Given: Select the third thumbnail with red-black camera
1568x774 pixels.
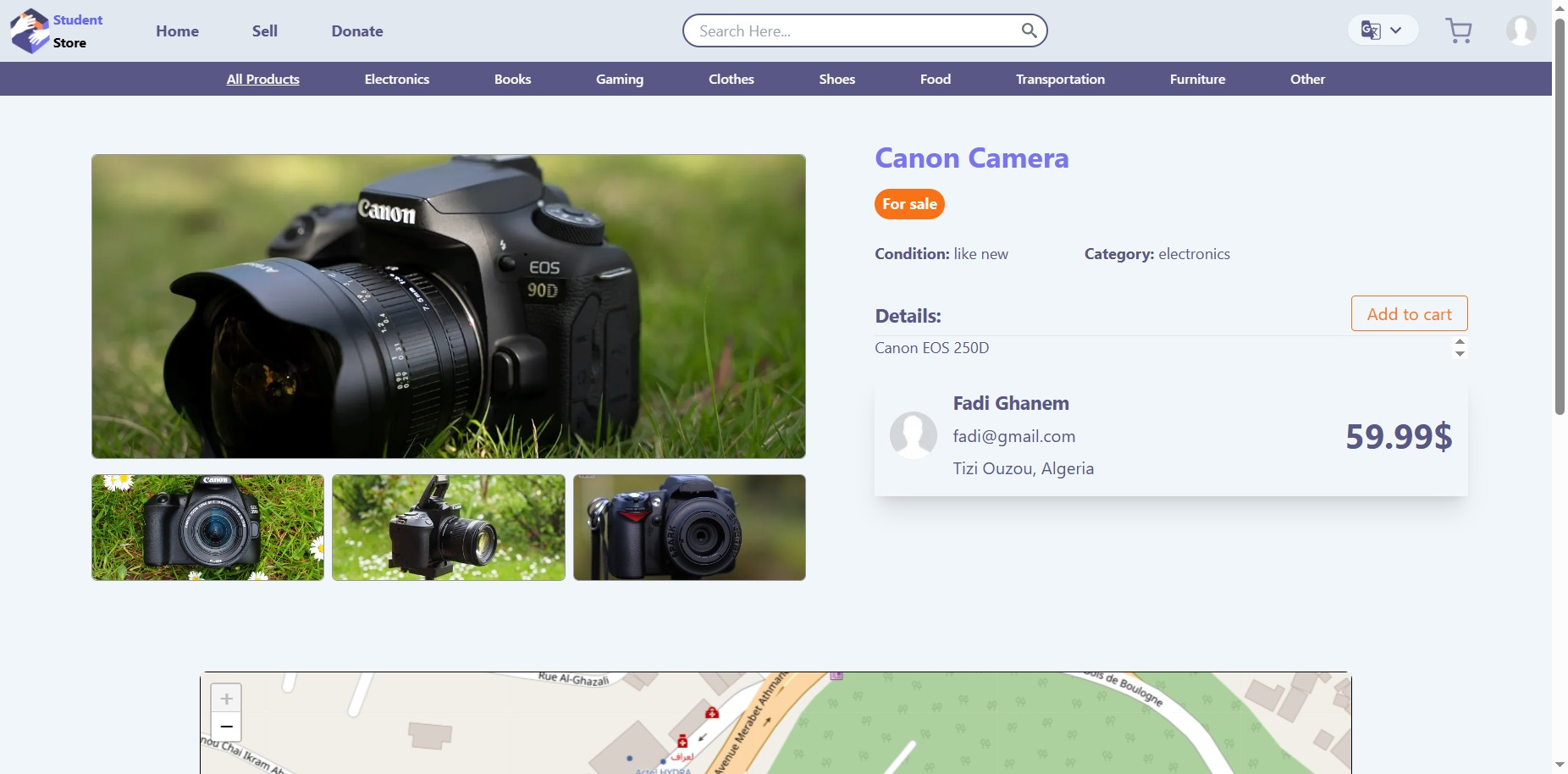Looking at the screenshot, I should click(x=689, y=528).
